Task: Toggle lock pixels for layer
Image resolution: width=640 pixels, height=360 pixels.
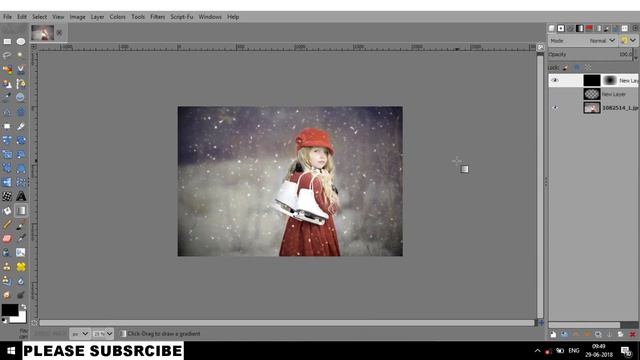Action: tap(565, 68)
